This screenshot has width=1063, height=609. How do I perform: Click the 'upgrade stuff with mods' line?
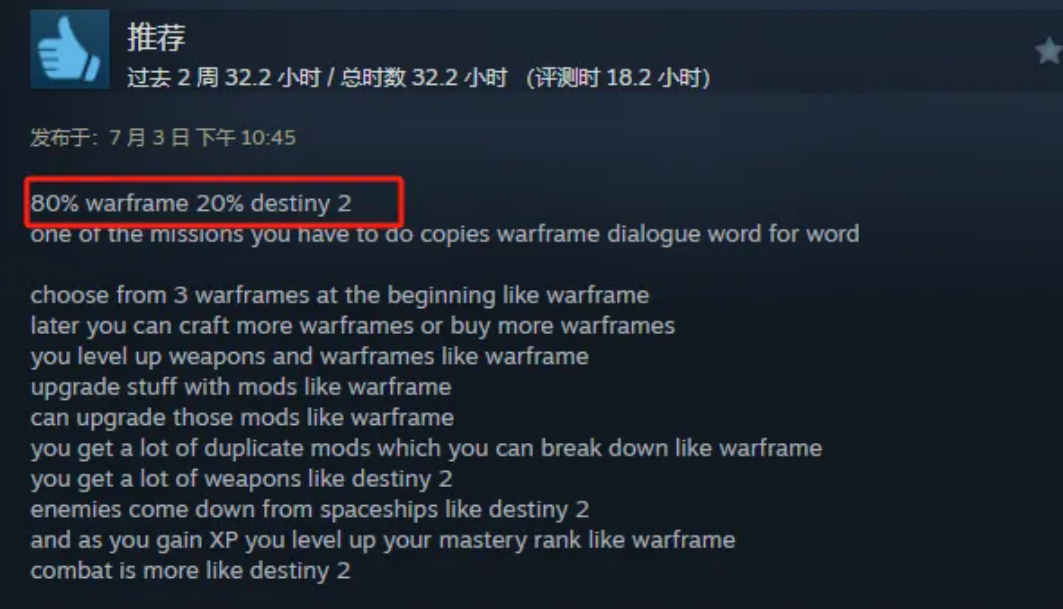241,387
